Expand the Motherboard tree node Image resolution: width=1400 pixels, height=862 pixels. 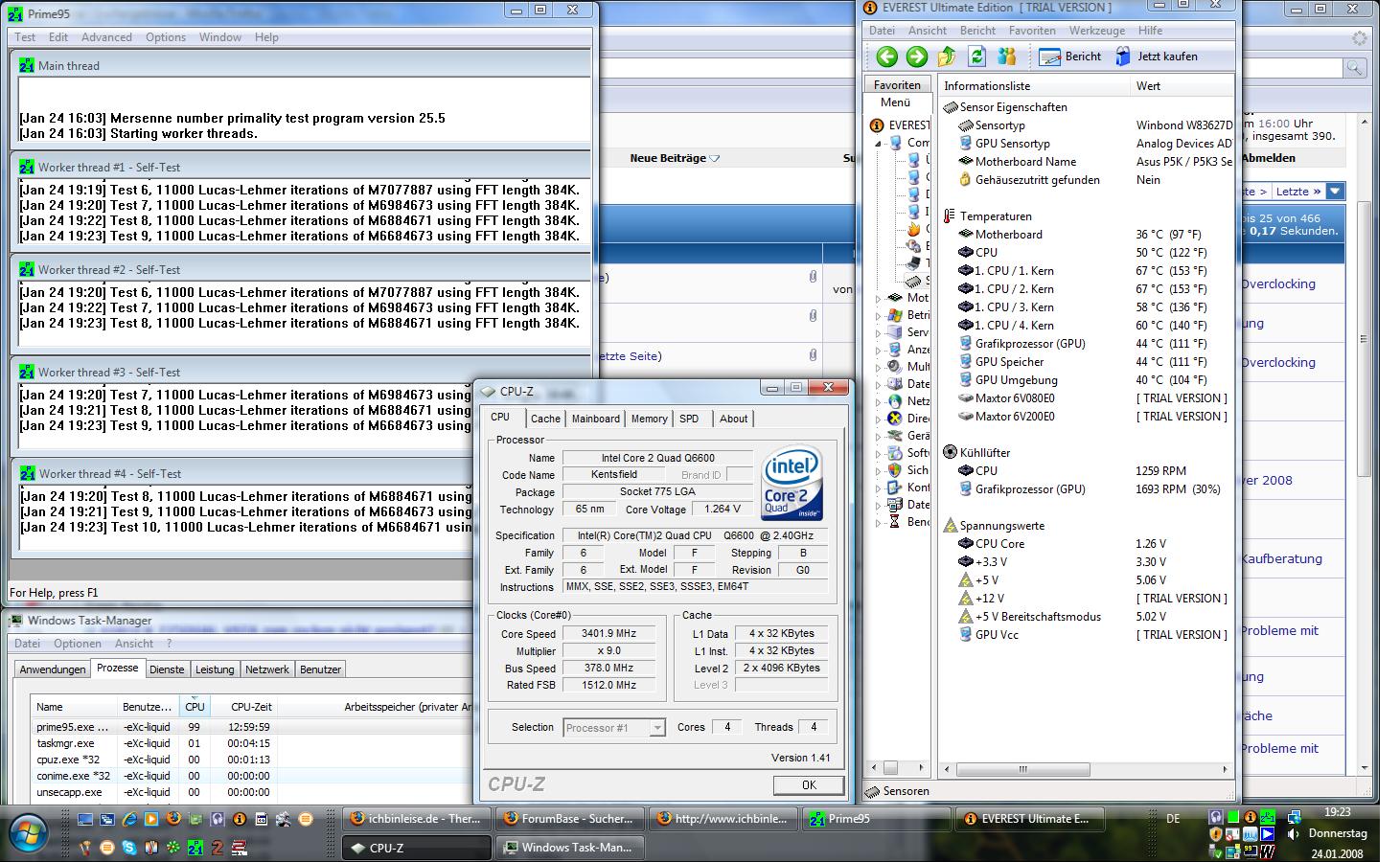click(x=878, y=299)
